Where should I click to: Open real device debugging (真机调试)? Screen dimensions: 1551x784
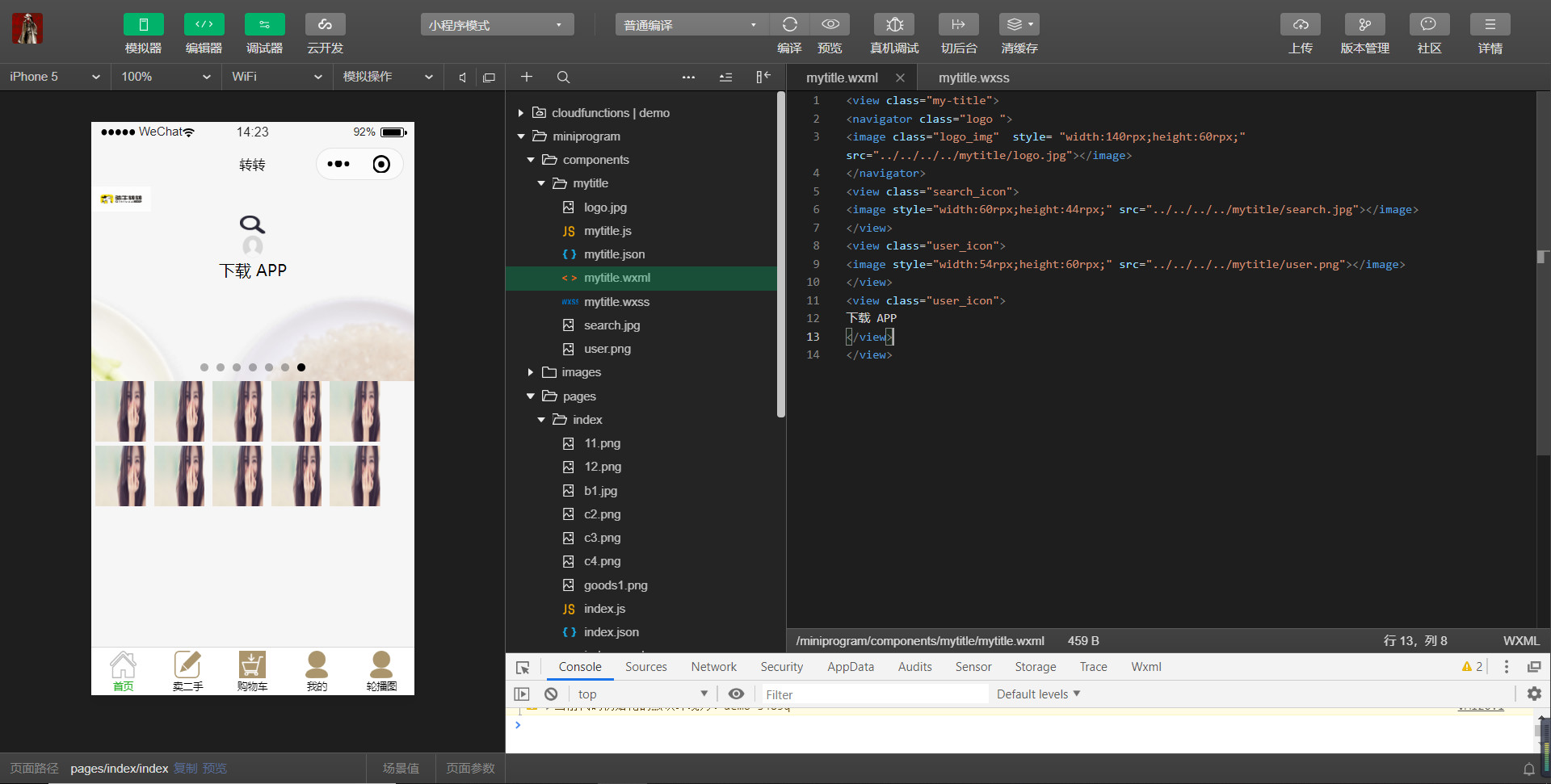click(893, 25)
